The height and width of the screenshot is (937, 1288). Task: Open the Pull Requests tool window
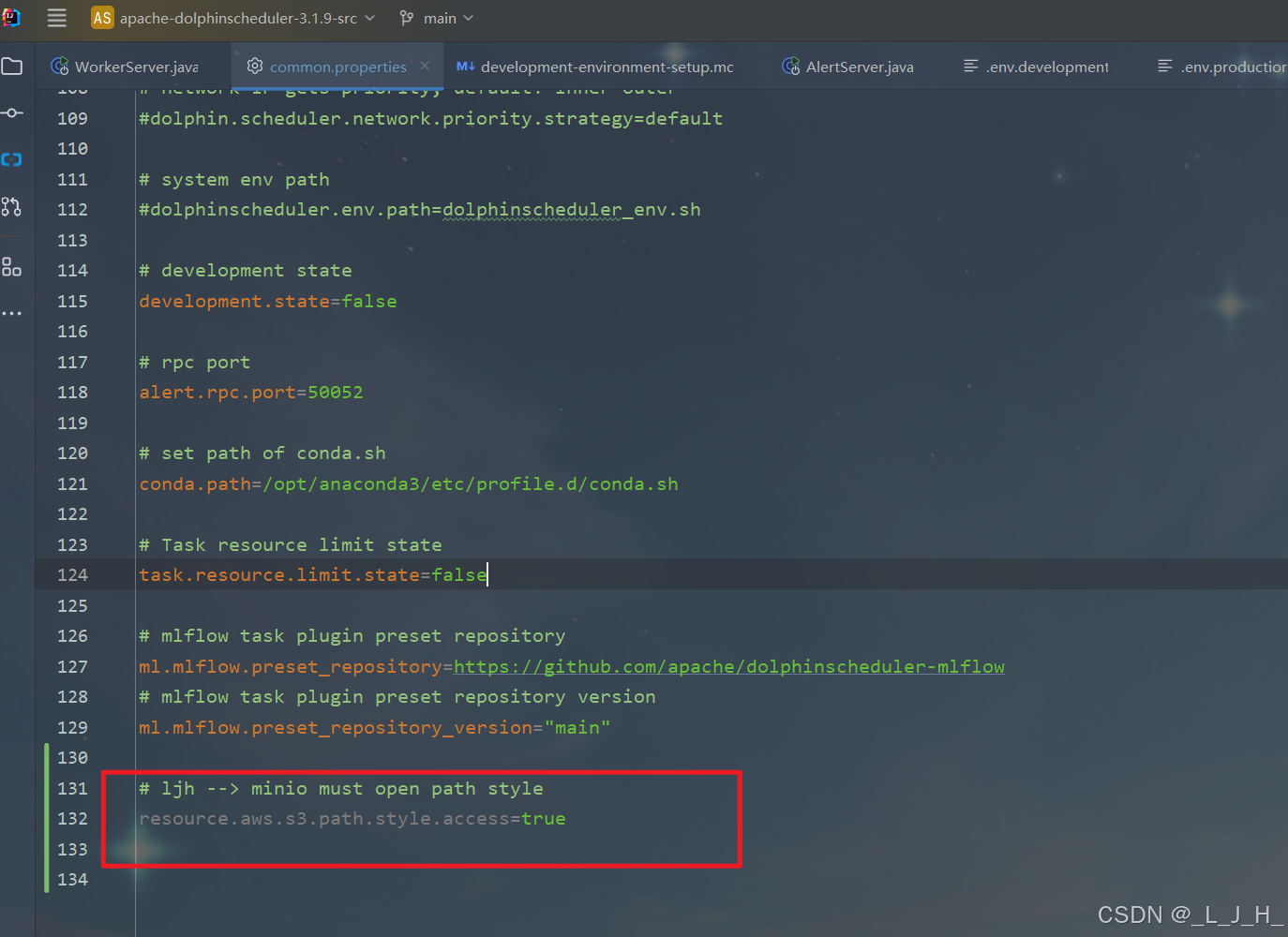click(x=12, y=206)
